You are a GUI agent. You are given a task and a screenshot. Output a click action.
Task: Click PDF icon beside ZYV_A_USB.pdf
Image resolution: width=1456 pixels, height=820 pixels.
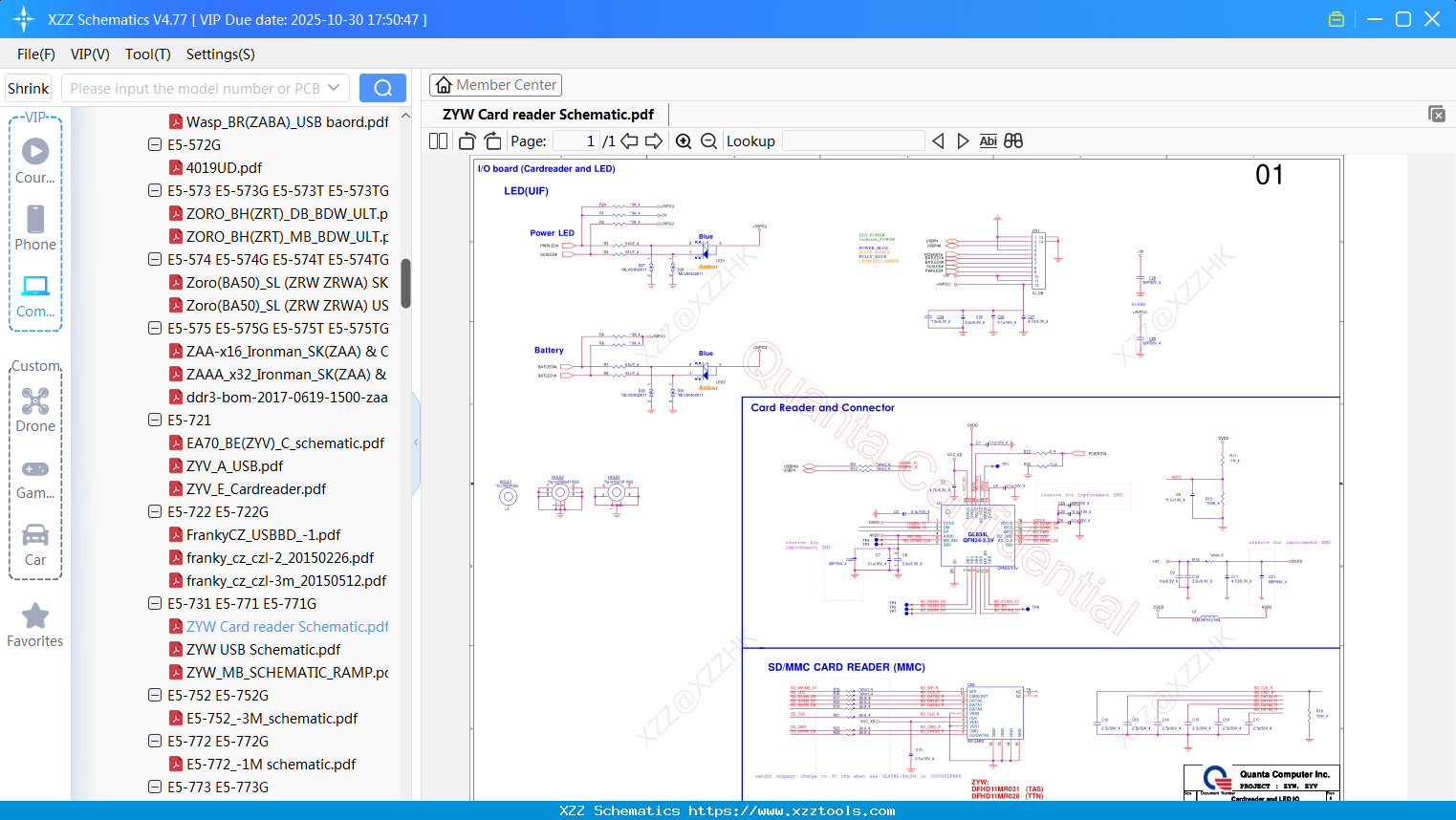click(176, 465)
